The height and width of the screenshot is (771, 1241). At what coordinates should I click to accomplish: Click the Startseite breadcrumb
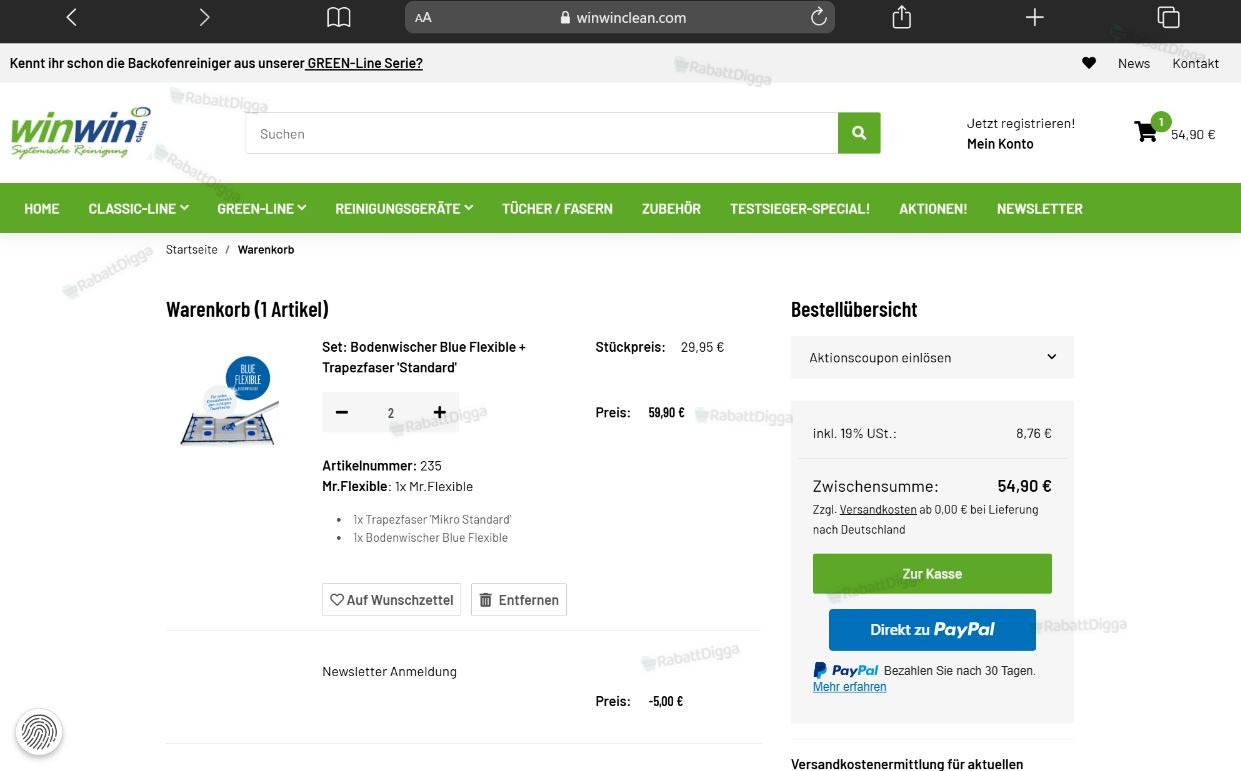pyautogui.click(x=192, y=250)
